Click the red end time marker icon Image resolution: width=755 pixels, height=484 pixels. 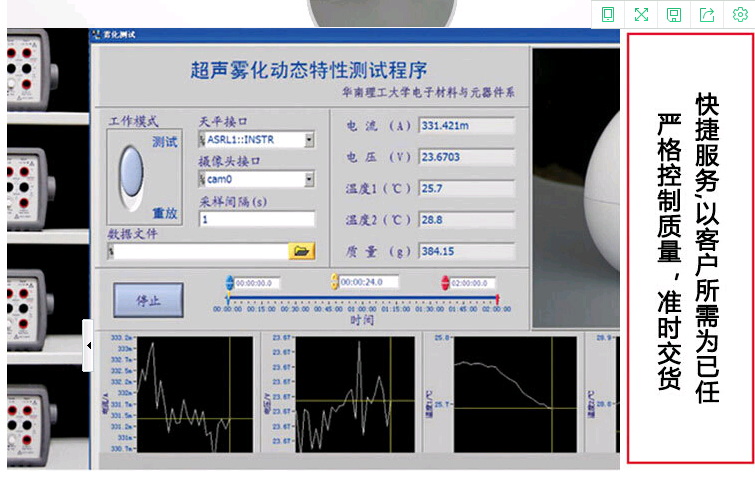446,282
